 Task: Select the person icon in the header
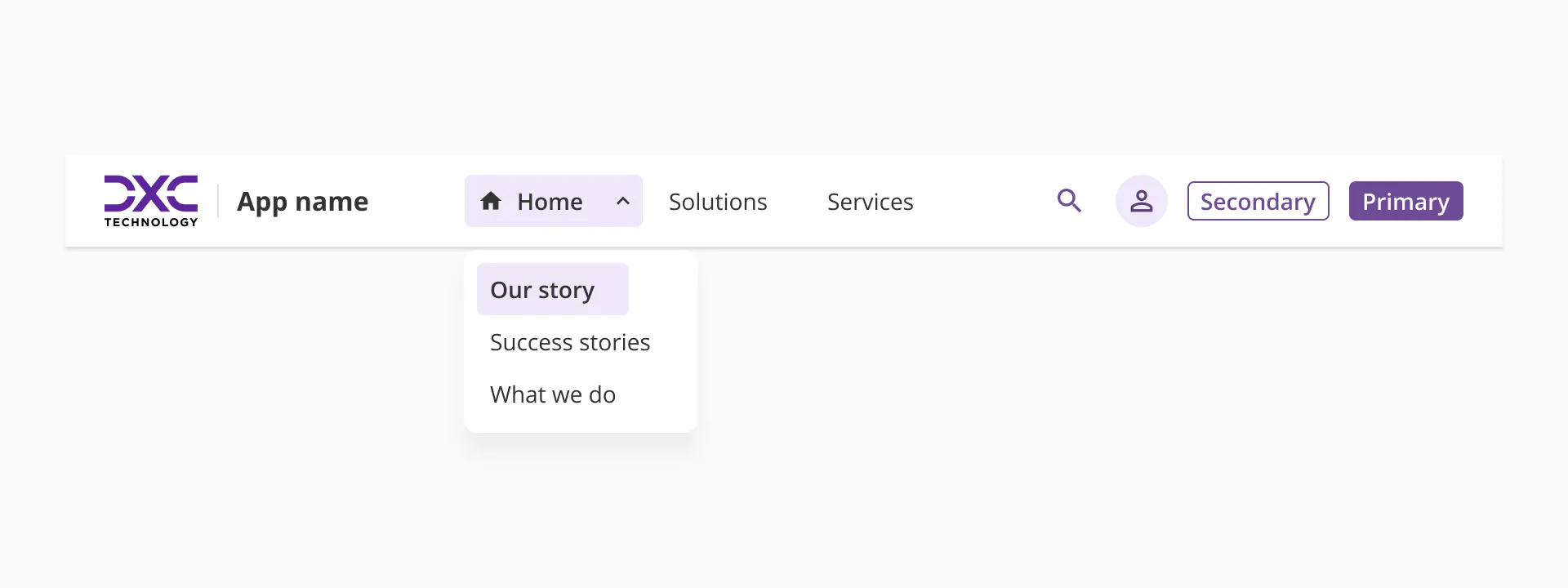(1141, 200)
